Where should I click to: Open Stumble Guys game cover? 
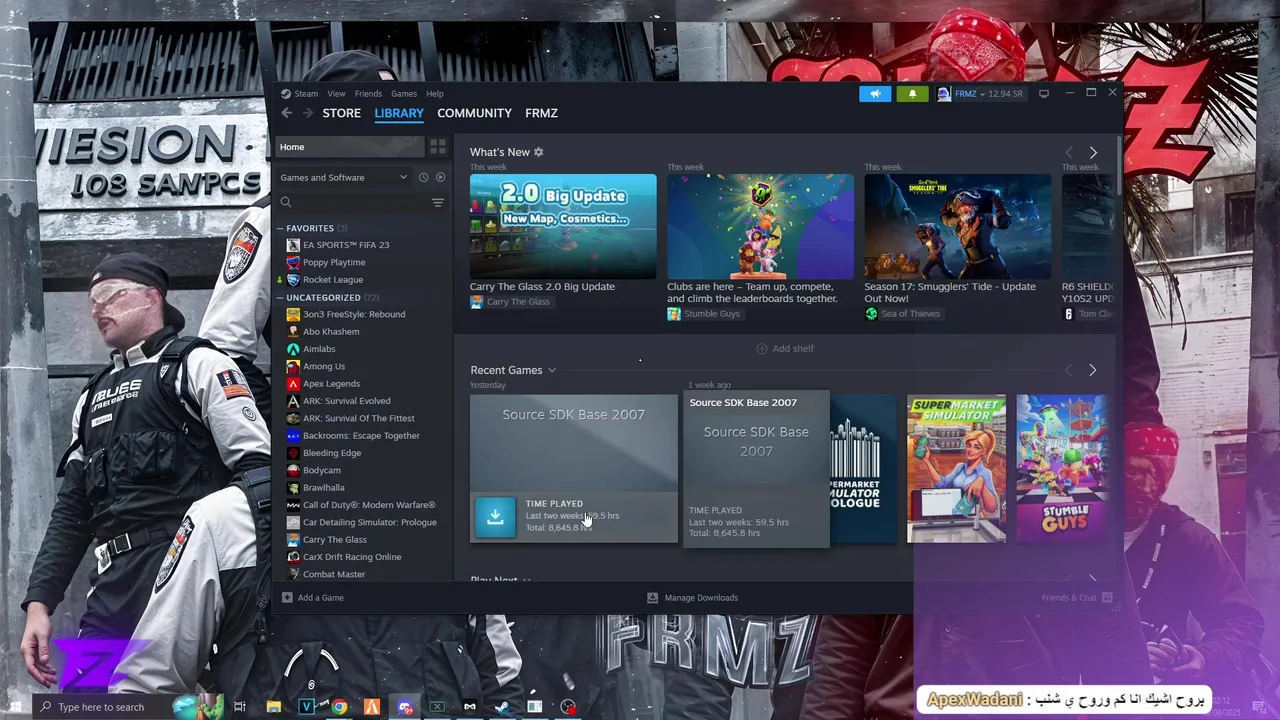point(1062,469)
